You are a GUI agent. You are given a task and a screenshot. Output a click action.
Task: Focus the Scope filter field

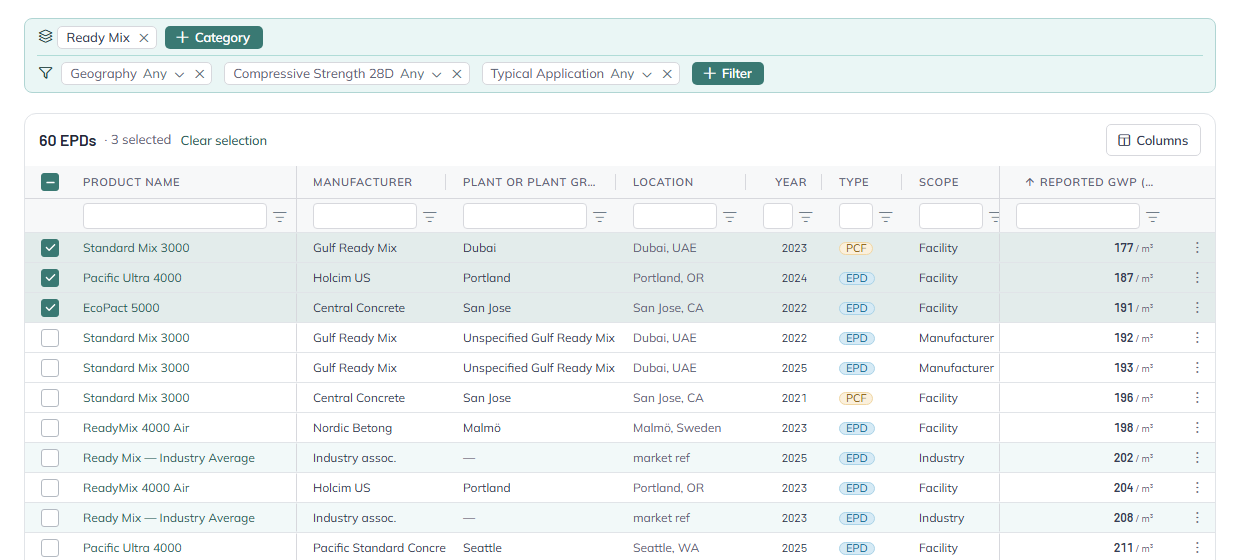coord(951,216)
